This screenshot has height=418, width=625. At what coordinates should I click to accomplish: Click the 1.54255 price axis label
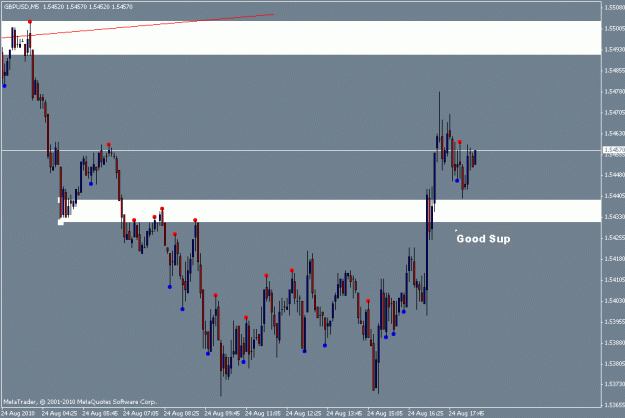coord(614,238)
